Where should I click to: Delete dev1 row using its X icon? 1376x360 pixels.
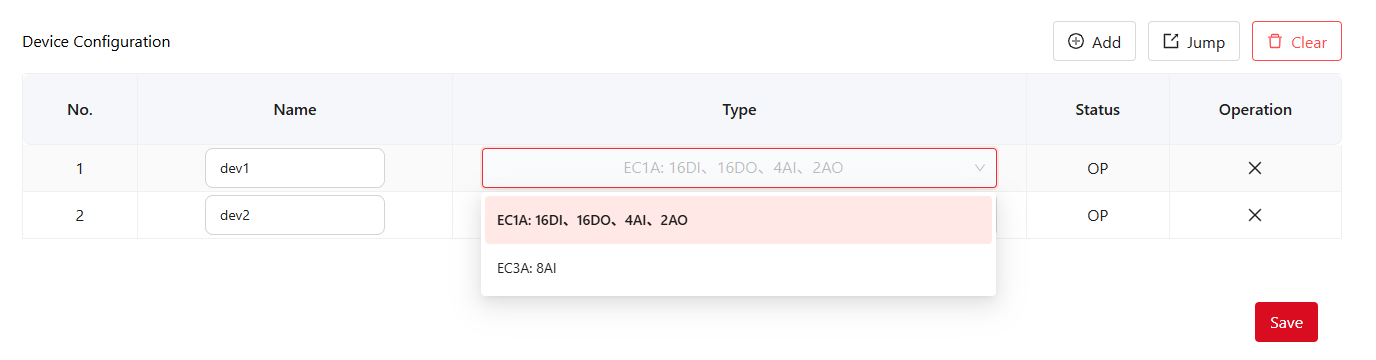[x=1255, y=168]
